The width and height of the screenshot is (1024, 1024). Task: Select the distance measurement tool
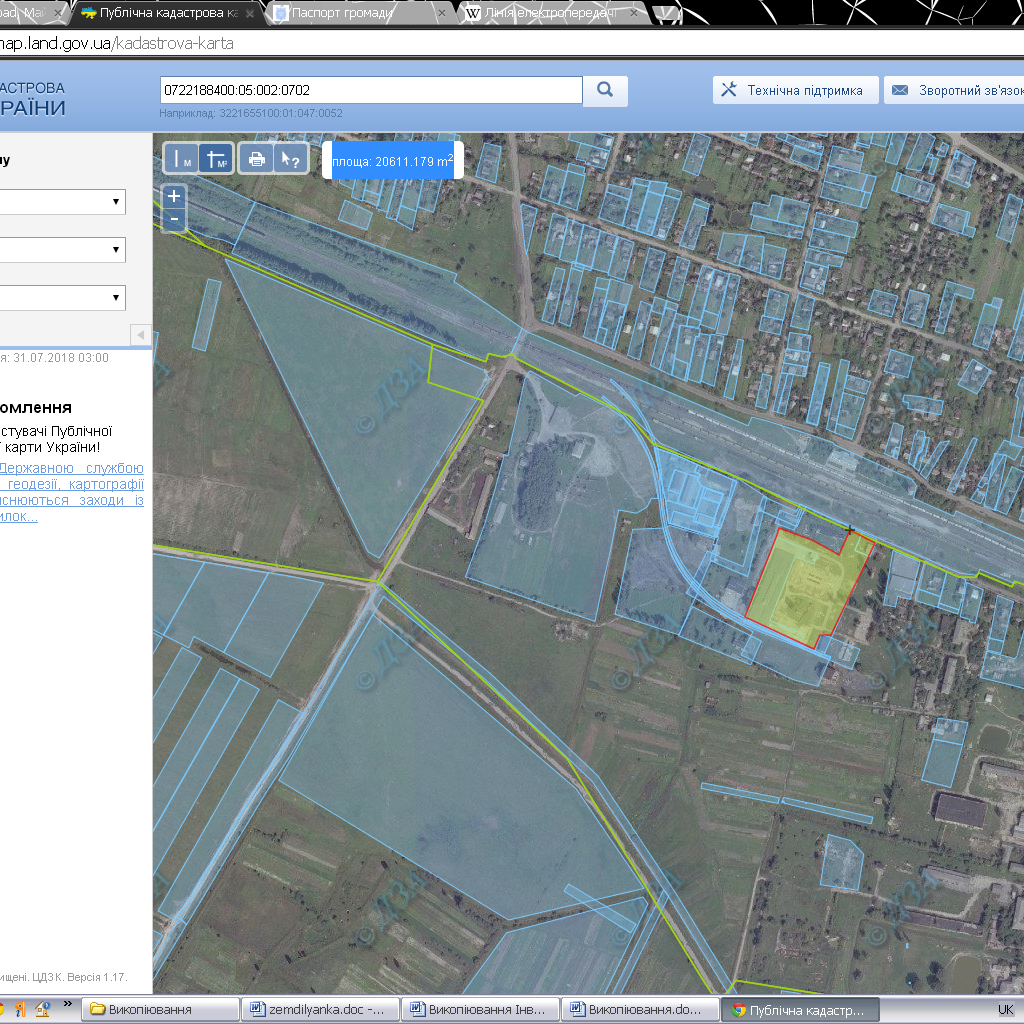point(182,159)
